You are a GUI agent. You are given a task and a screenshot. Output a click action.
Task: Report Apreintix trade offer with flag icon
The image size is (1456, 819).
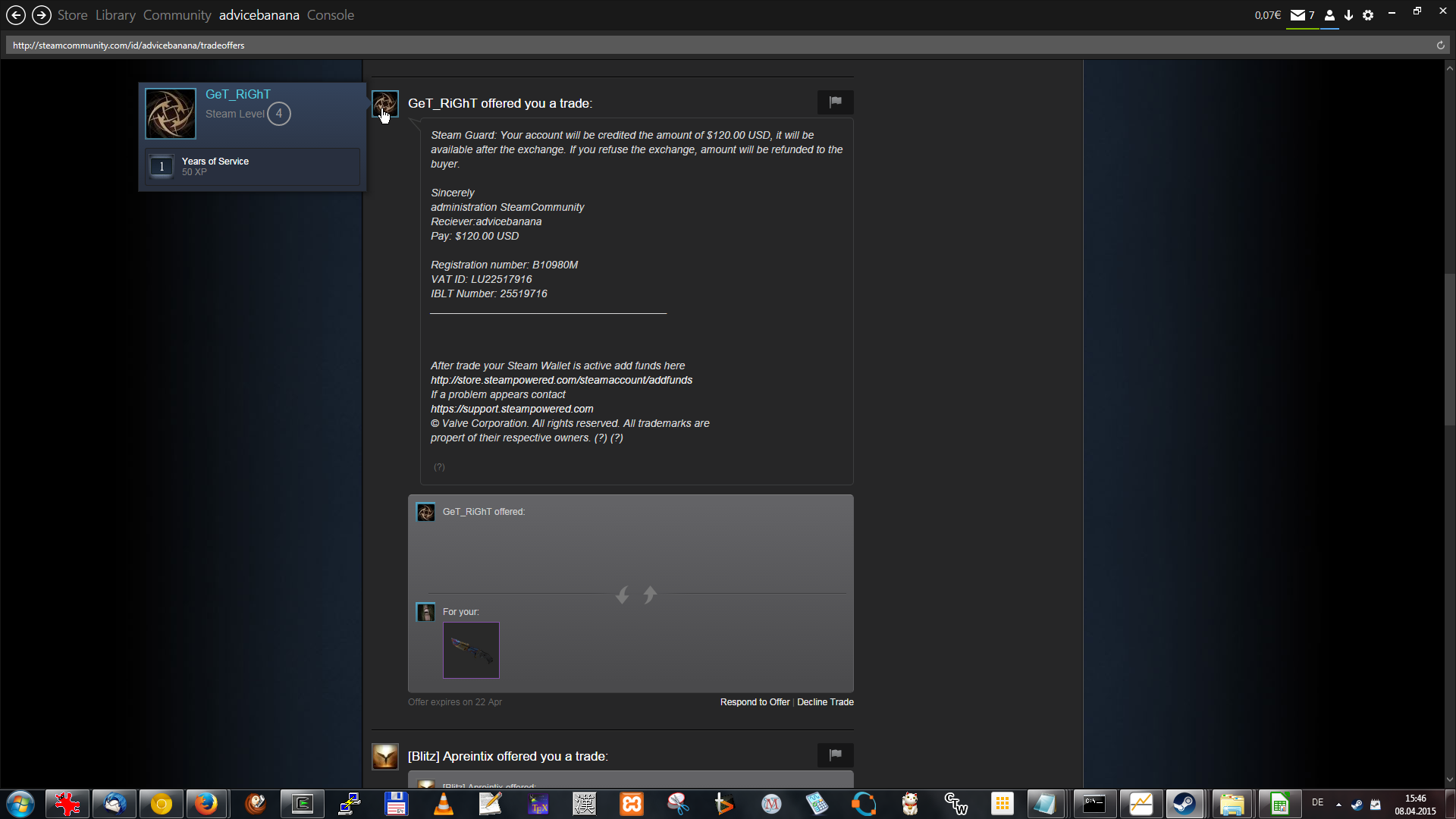pos(835,755)
